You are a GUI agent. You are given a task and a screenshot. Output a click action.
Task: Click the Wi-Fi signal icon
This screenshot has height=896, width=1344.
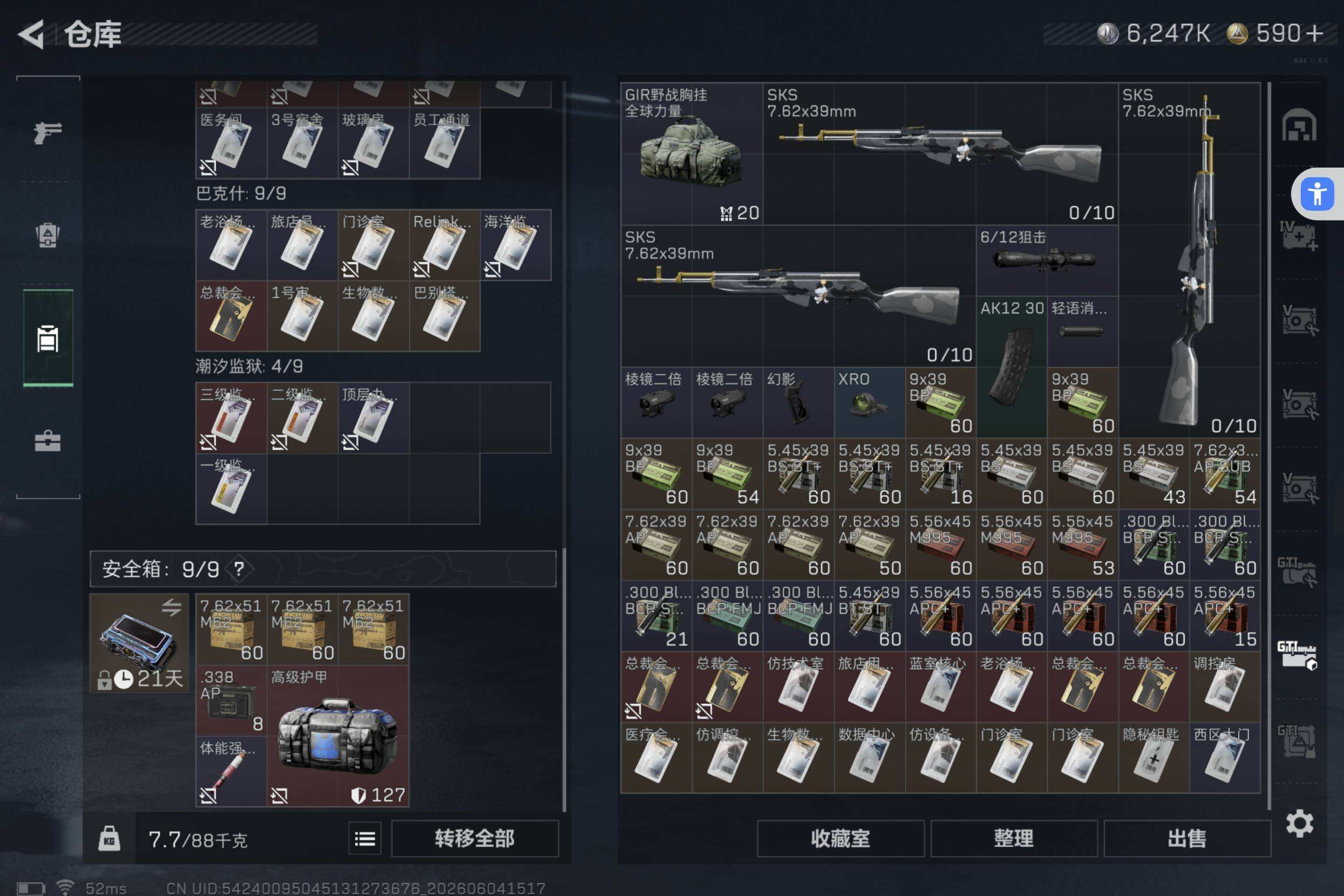[x=65, y=887]
